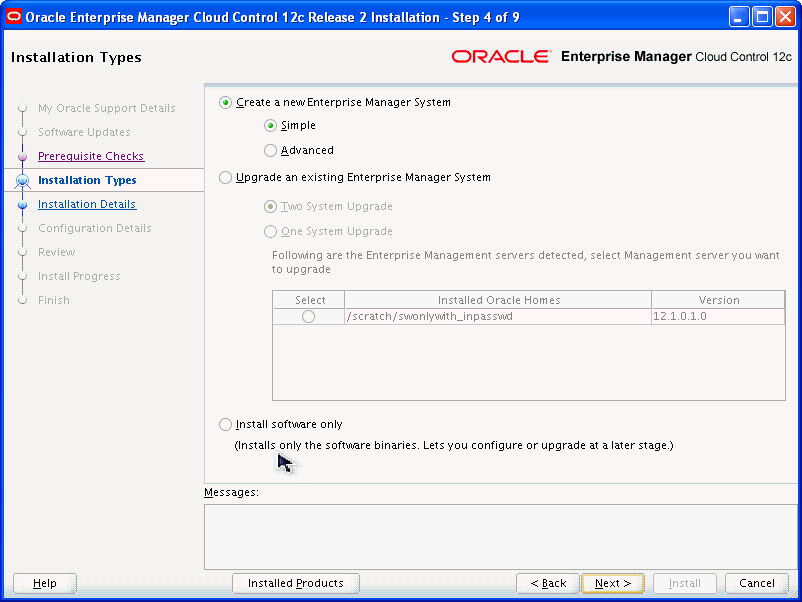Click the Prerequisite Checks step marker dot
This screenshot has height=602, width=802.
point(23,157)
